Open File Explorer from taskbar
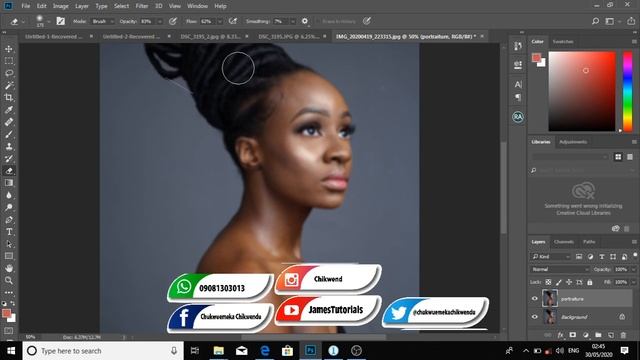640x360 pixels. pyautogui.click(x=219, y=351)
